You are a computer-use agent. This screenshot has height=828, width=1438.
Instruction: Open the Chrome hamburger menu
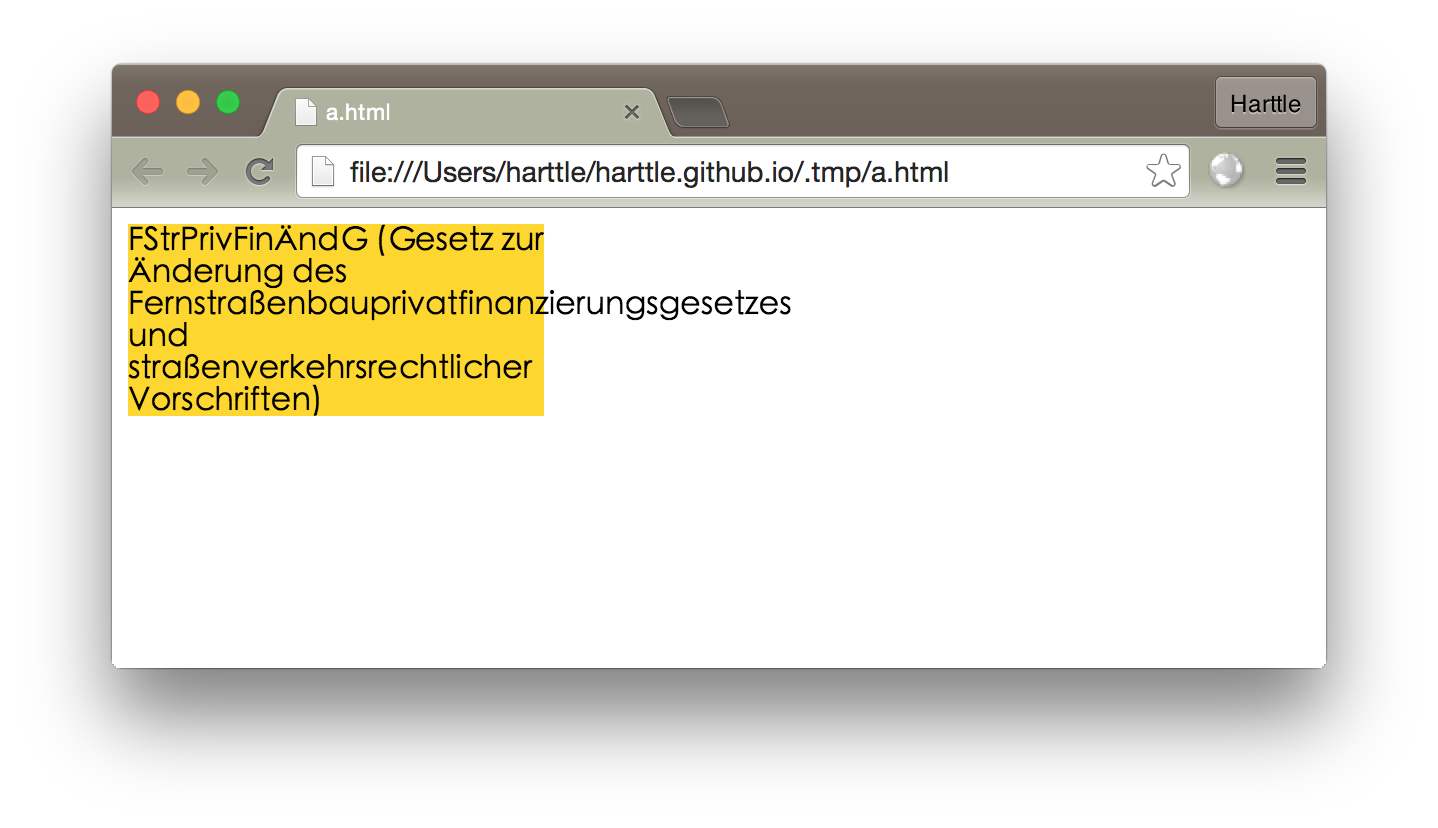1290,172
